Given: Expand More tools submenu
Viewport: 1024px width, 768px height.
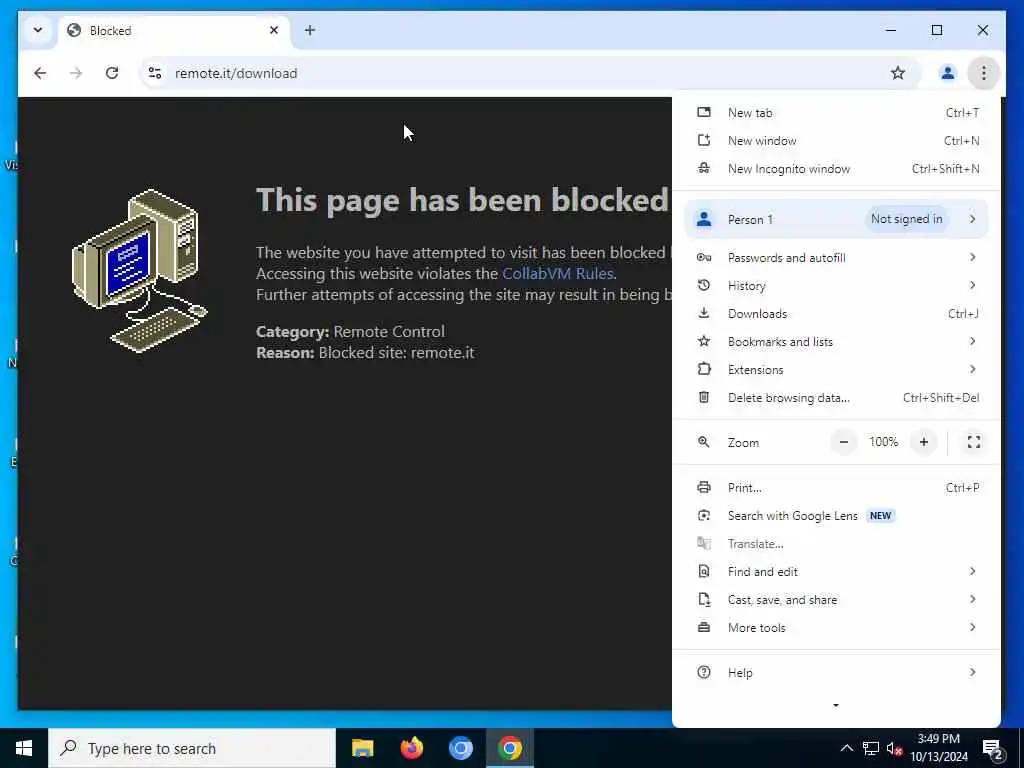Looking at the screenshot, I should 836,628.
